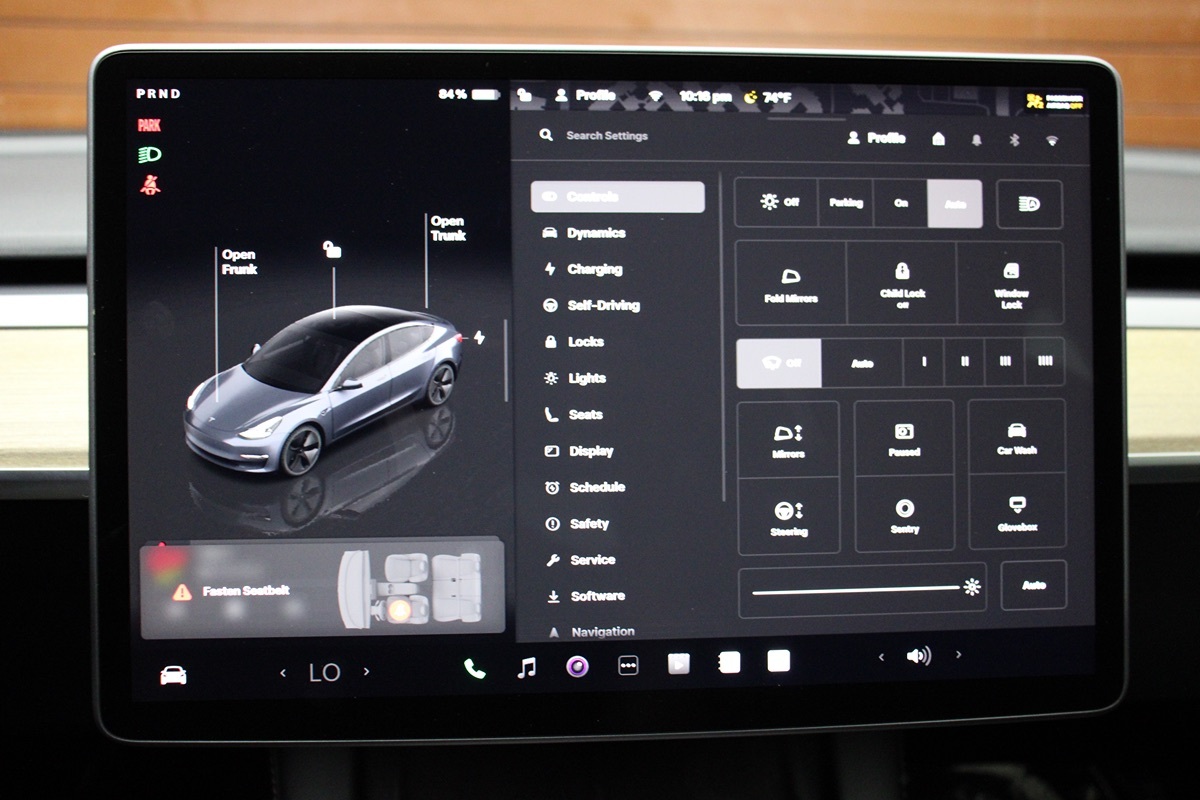Set wipers to Auto
The image size is (1200, 800).
click(862, 363)
